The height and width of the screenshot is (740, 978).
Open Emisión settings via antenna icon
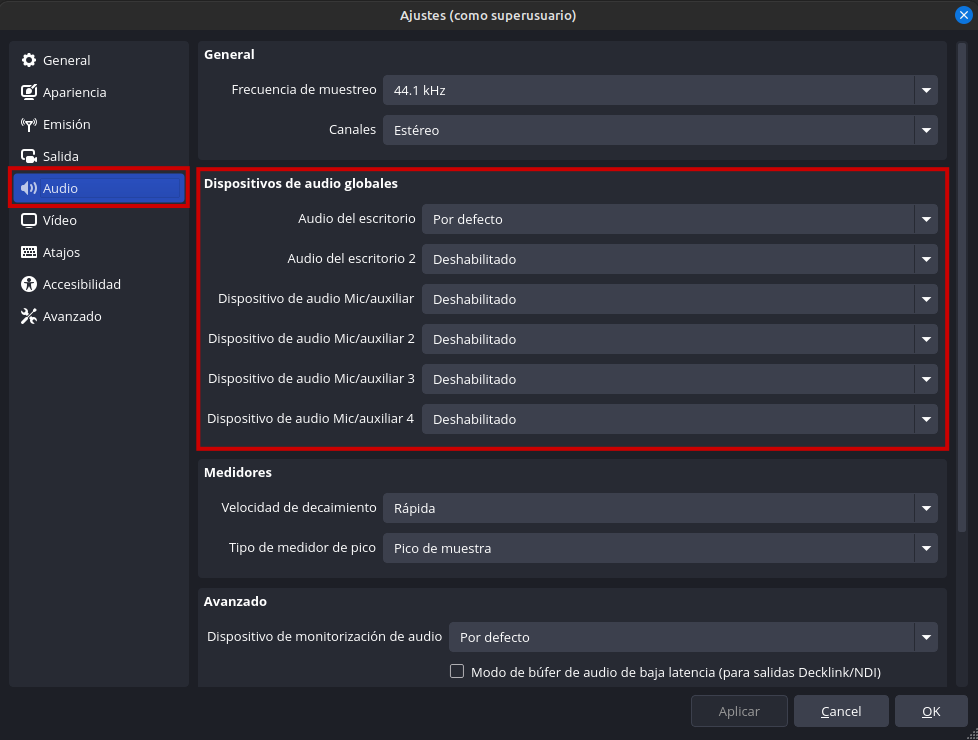coord(29,124)
